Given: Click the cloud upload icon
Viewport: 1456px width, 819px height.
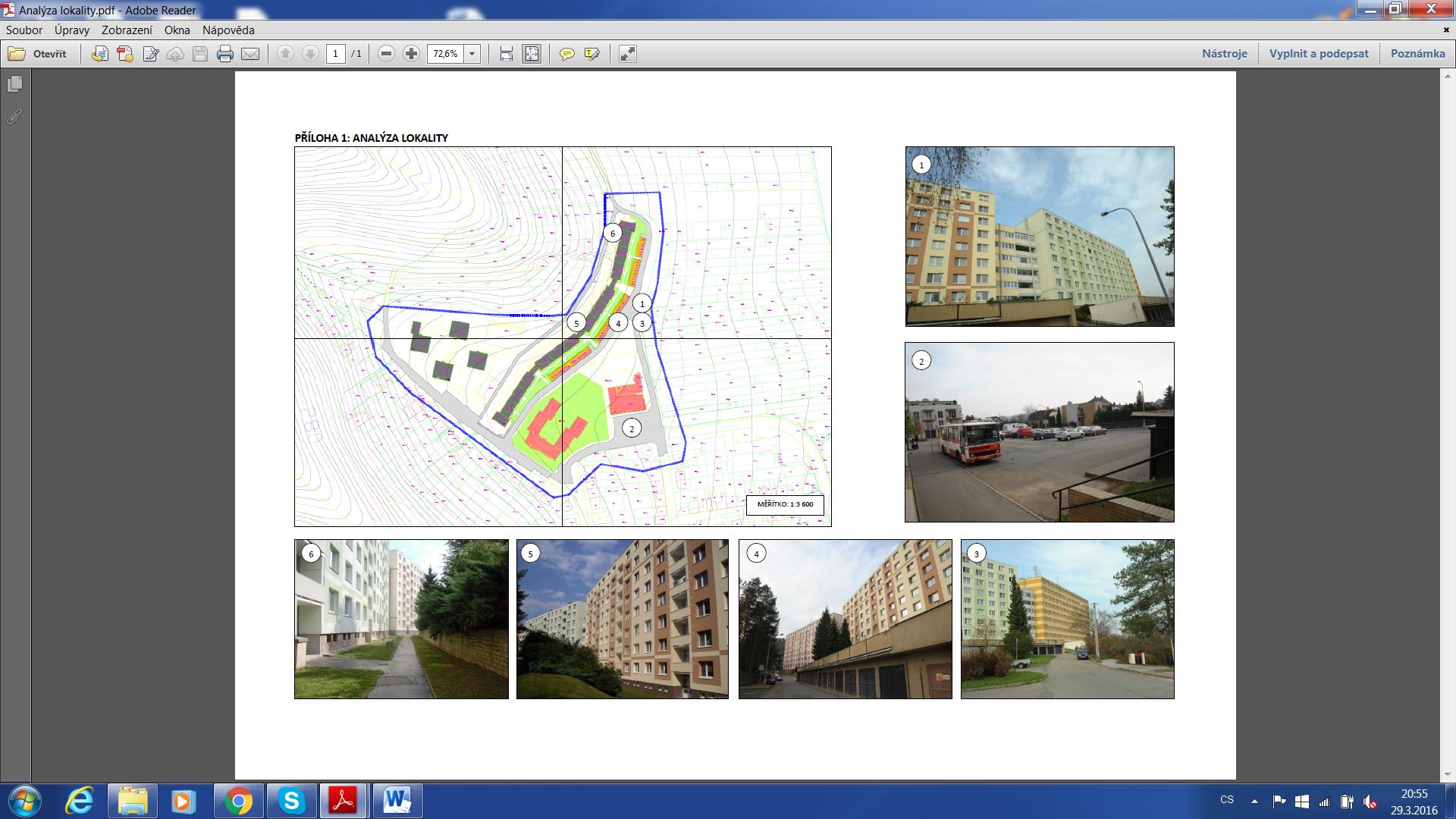Looking at the screenshot, I should tap(175, 54).
